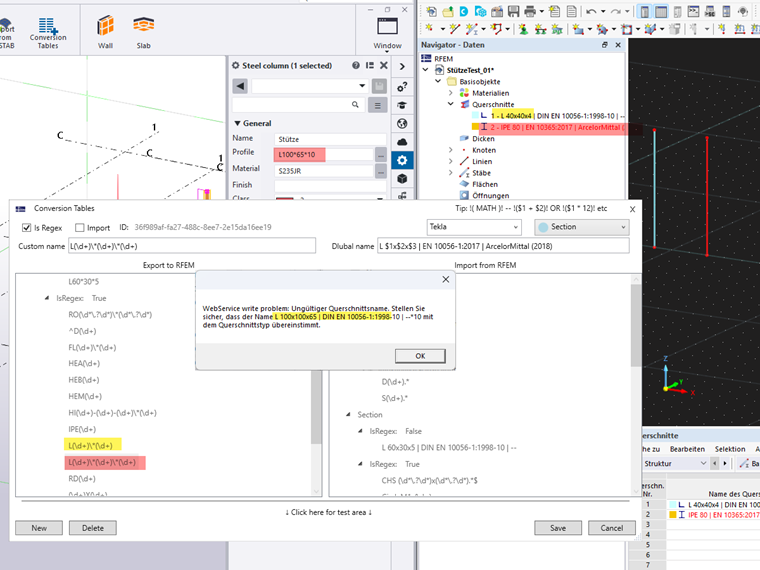
Task: Toggle RFEM navigator panel toolbar icon
Action: point(645,11)
